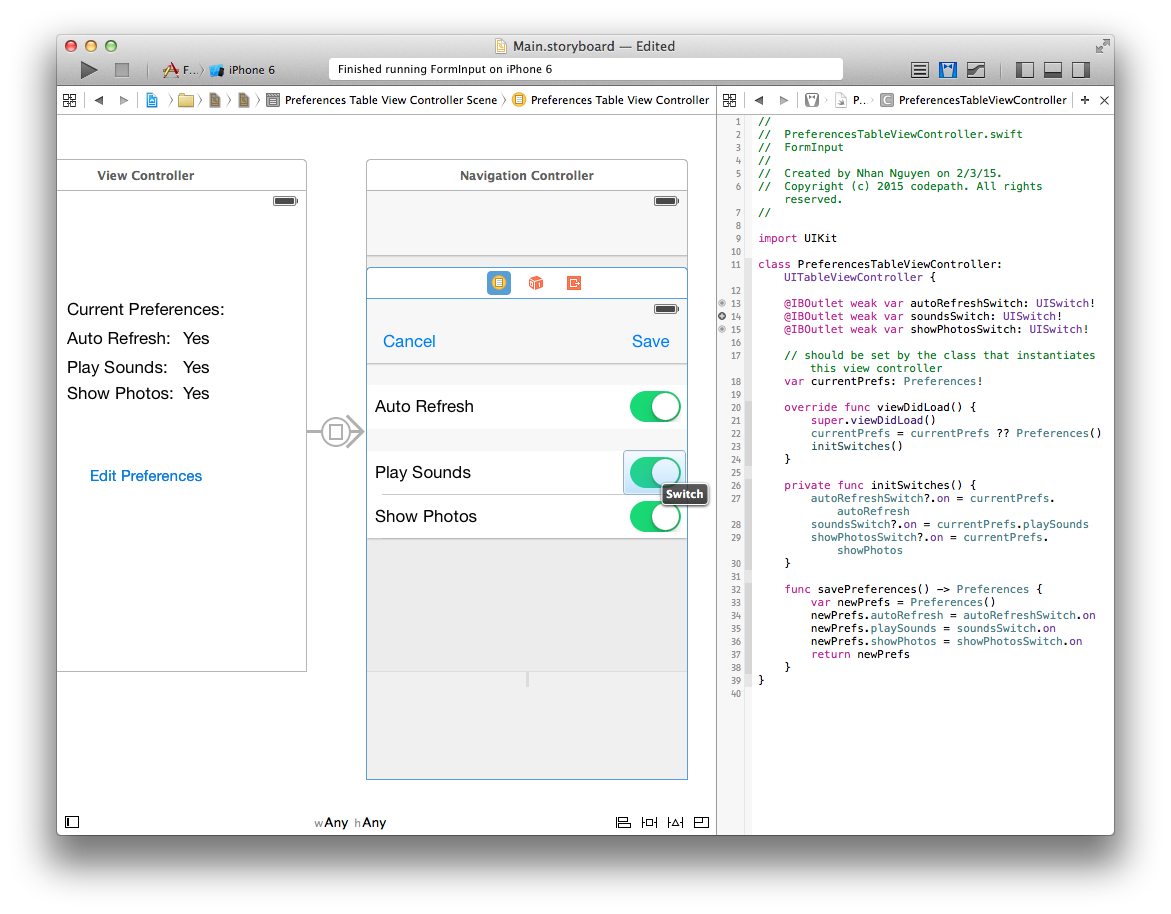Open the folder group in storyboard jump bar

click(x=186, y=100)
